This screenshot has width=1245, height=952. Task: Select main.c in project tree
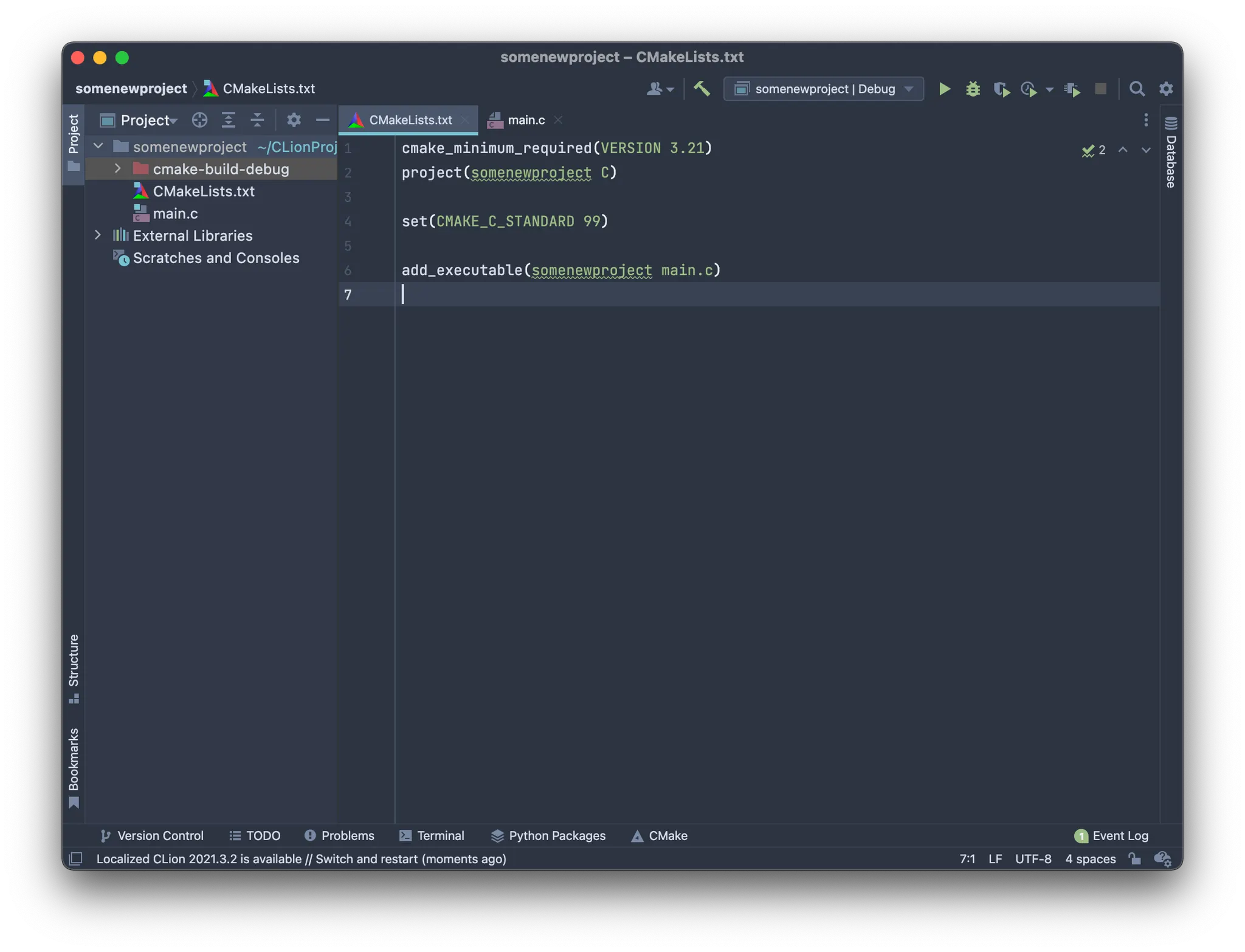[175, 213]
